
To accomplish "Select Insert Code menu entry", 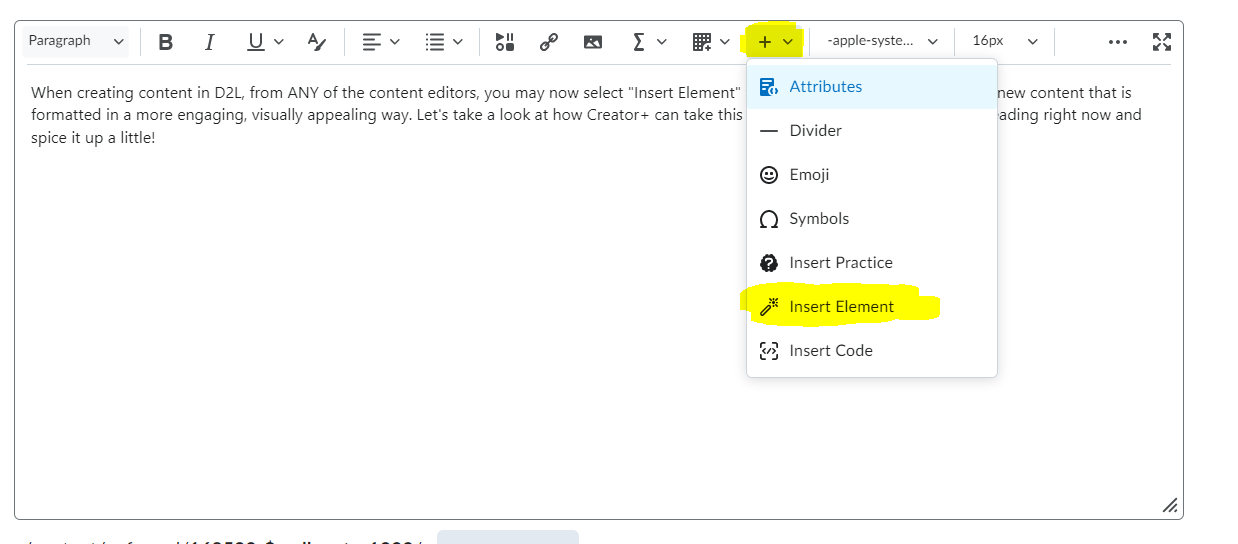I will tap(872, 351).
